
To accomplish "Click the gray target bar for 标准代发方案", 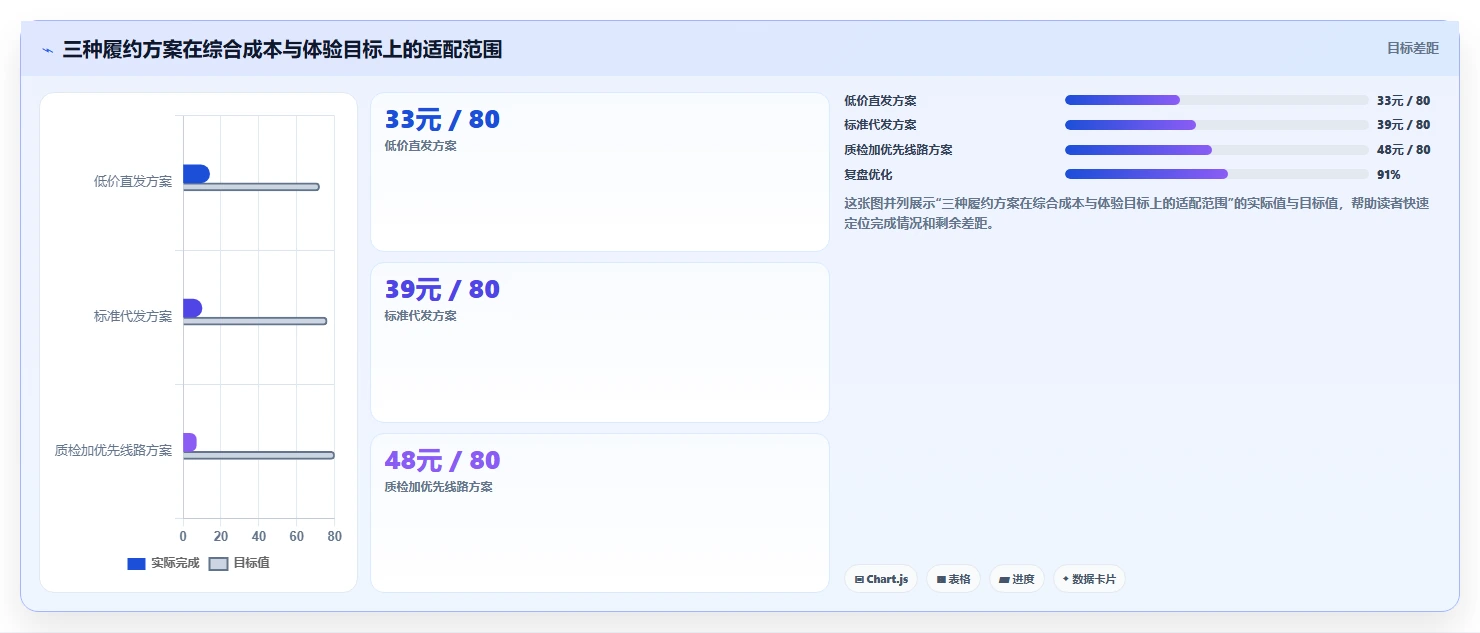I will click(x=255, y=321).
